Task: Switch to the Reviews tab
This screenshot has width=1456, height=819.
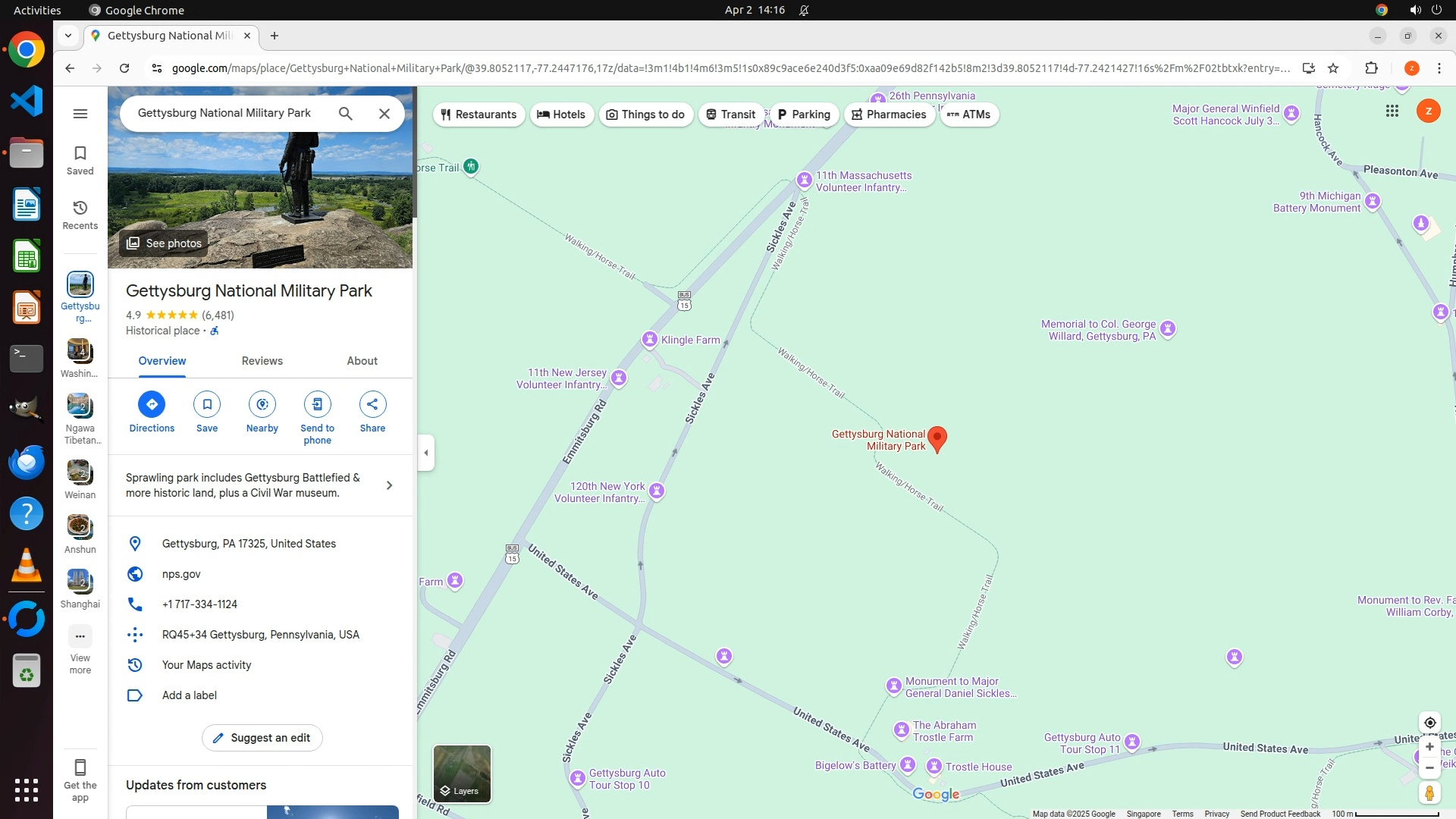Action: tap(262, 361)
